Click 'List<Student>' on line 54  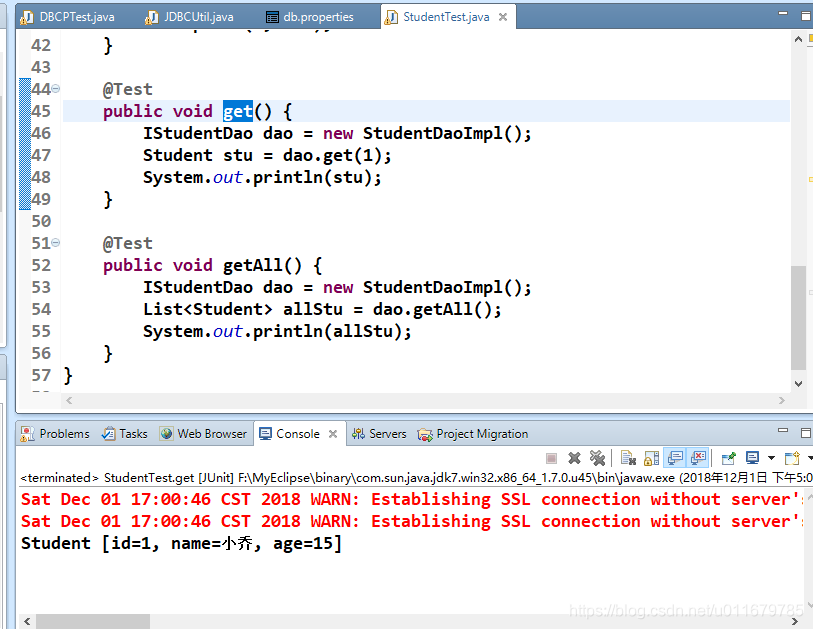click(x=207, y=309)
